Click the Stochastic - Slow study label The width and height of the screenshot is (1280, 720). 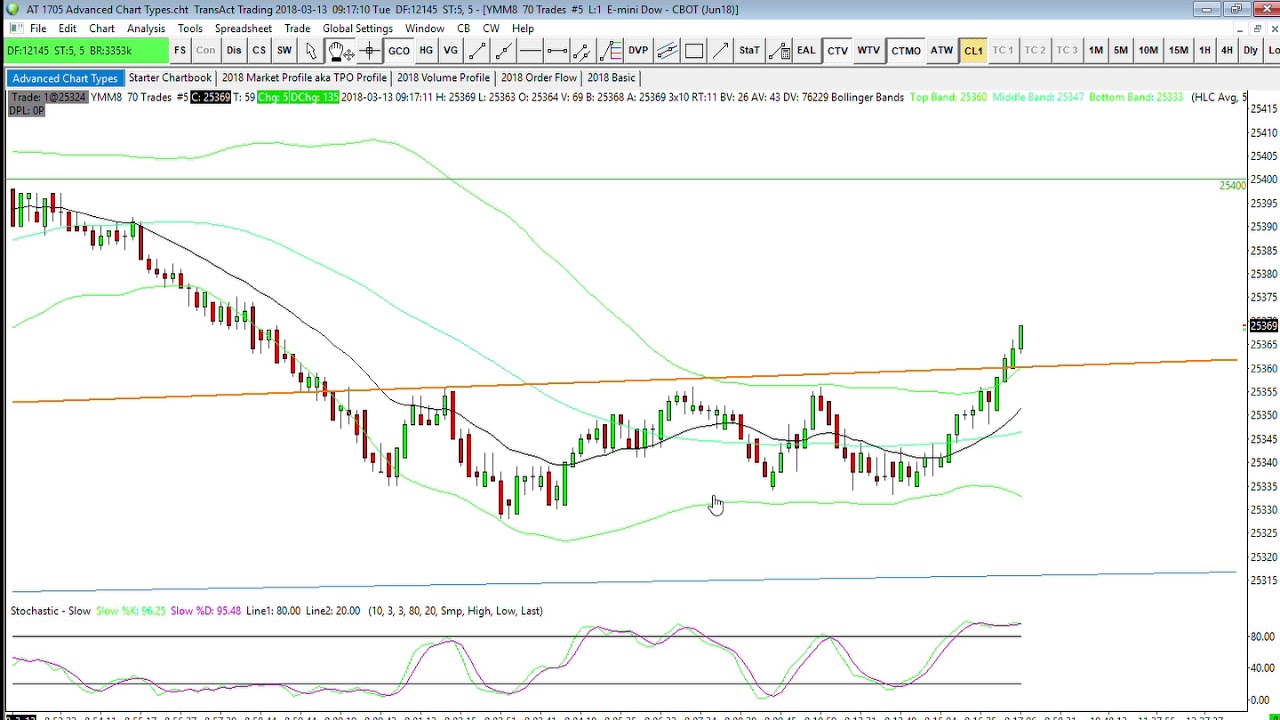pos(51,610)
